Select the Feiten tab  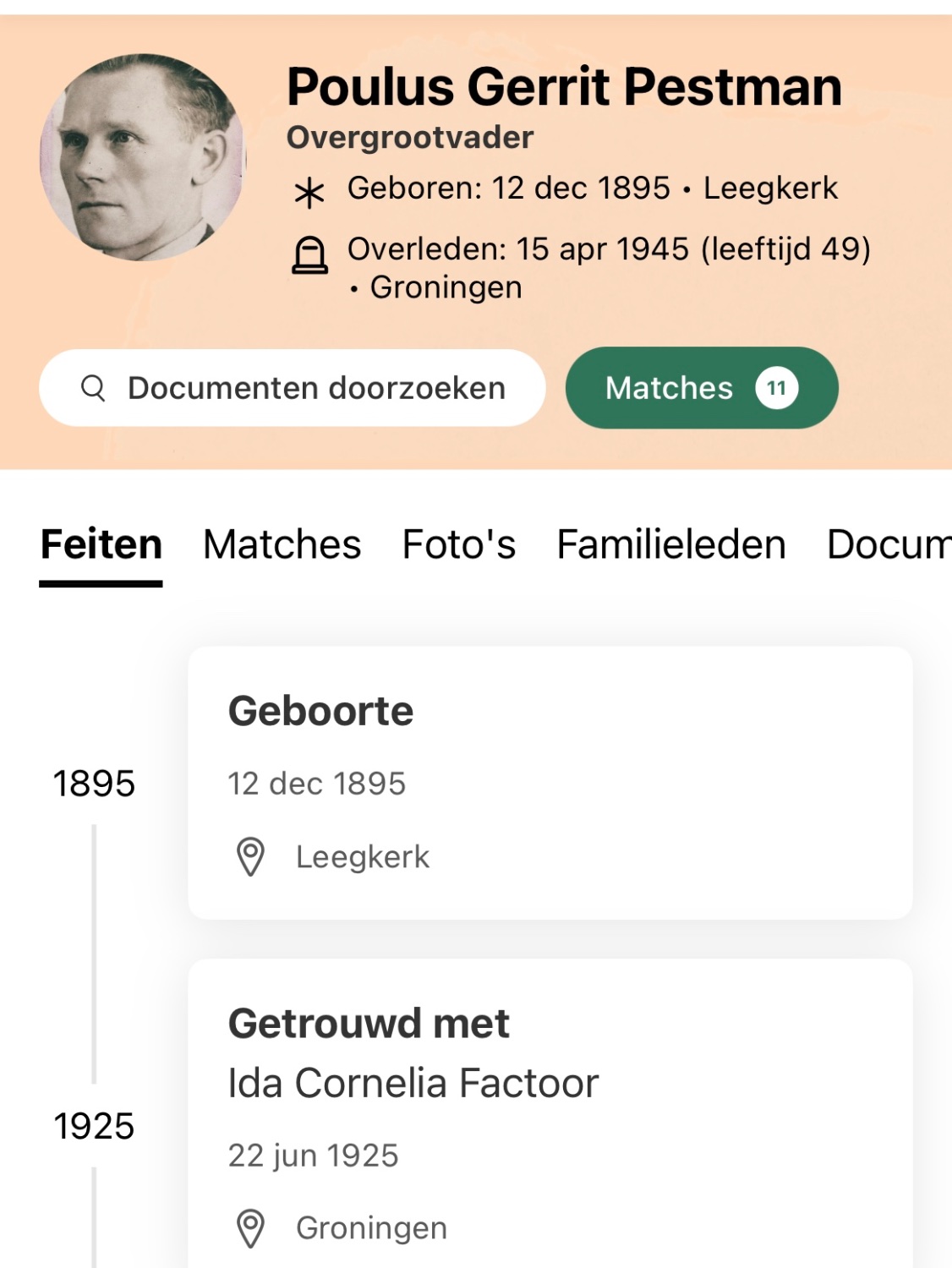[x=101, y=544]
